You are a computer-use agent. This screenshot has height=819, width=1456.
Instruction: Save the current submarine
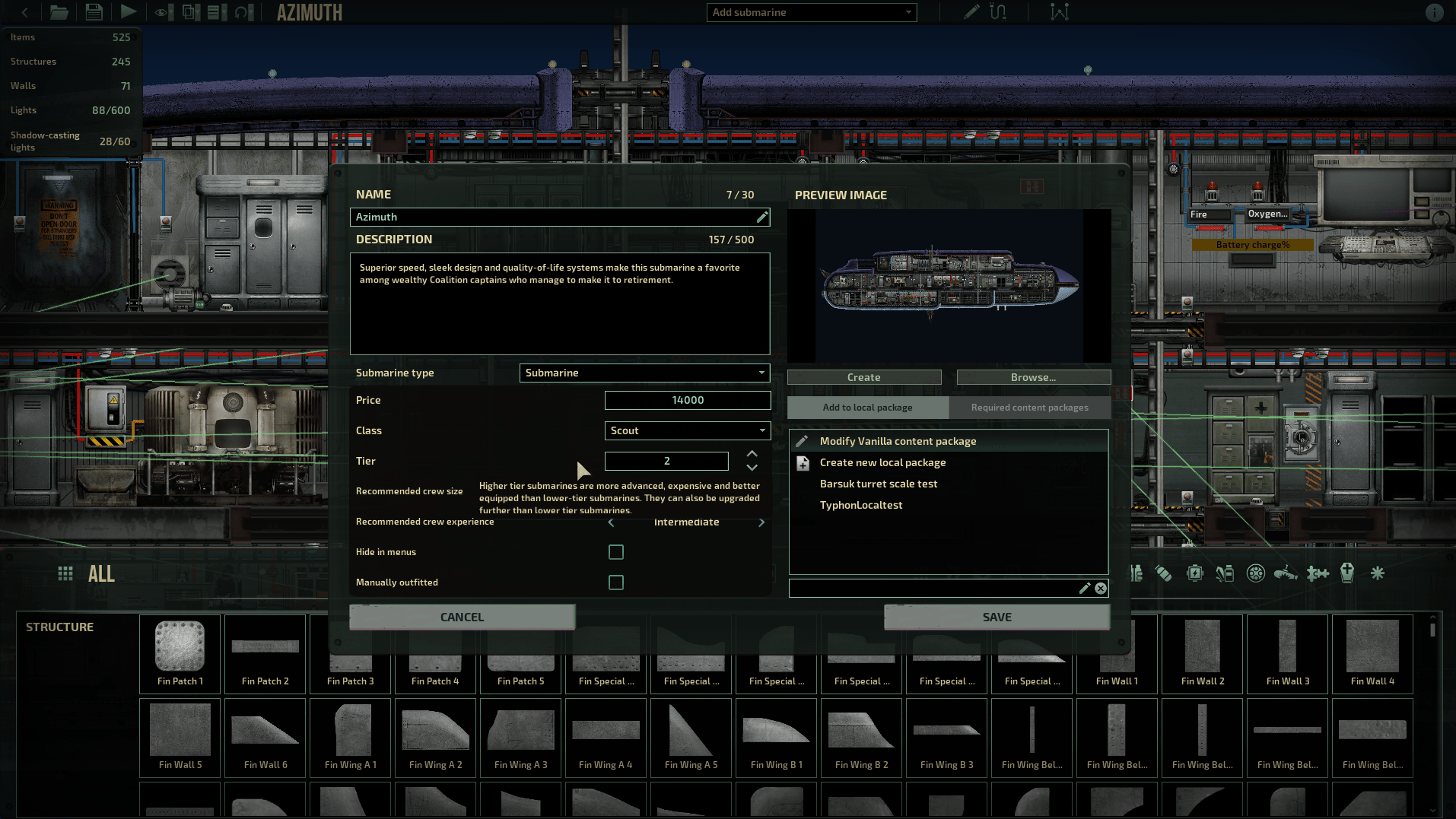pos(94,12)
